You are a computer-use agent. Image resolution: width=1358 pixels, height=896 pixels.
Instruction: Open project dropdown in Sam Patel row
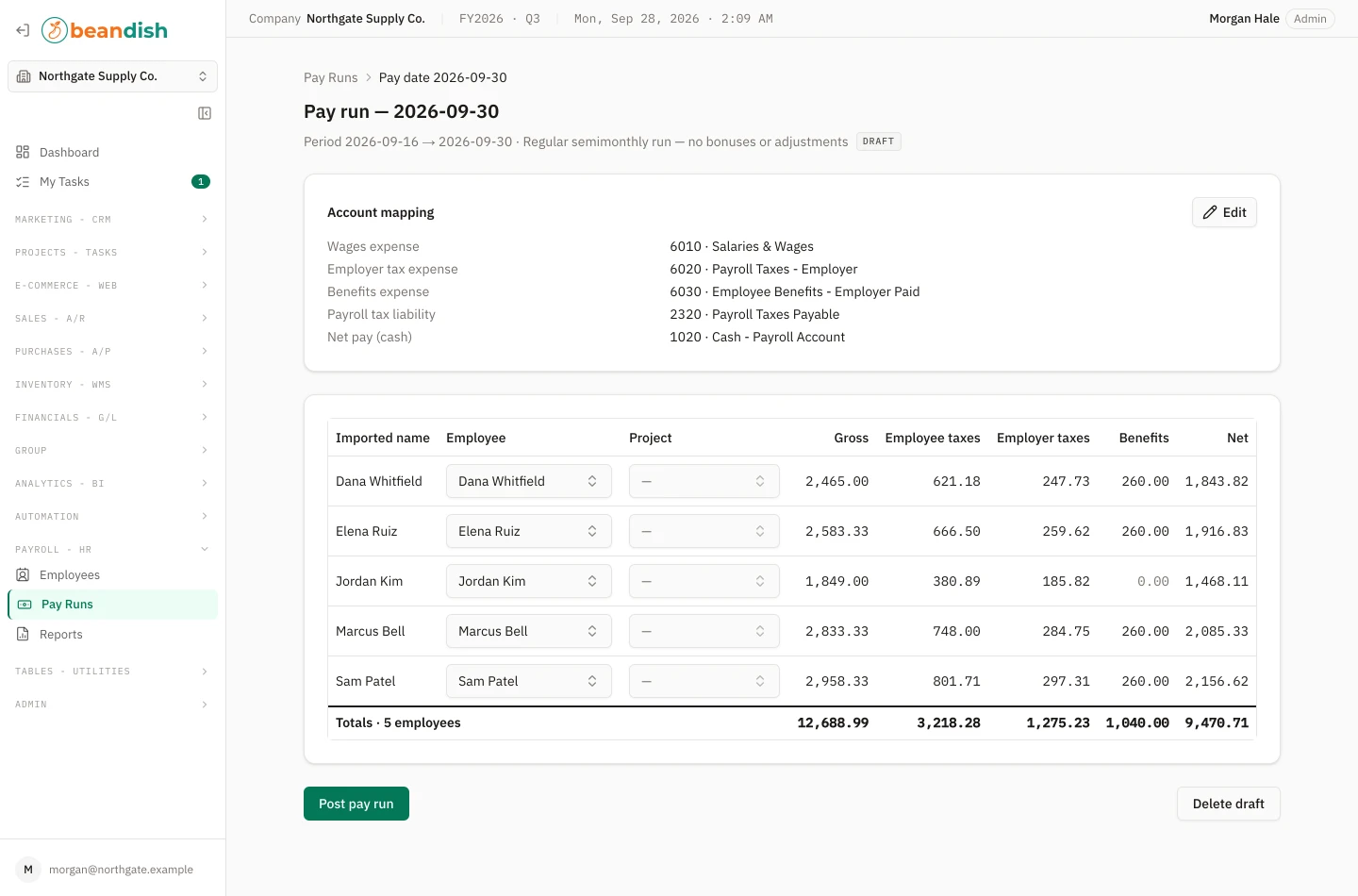tap(704, 681)
